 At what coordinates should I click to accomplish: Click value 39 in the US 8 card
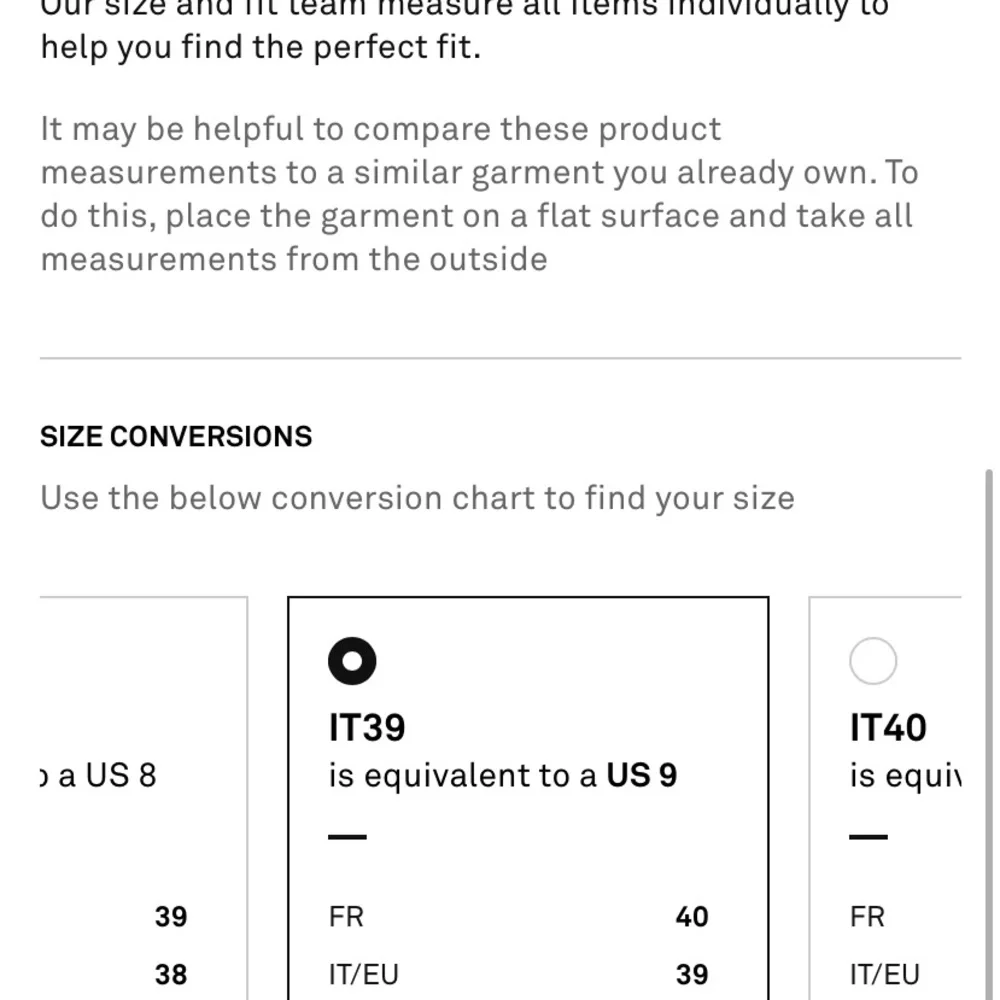tap(171, 917)
